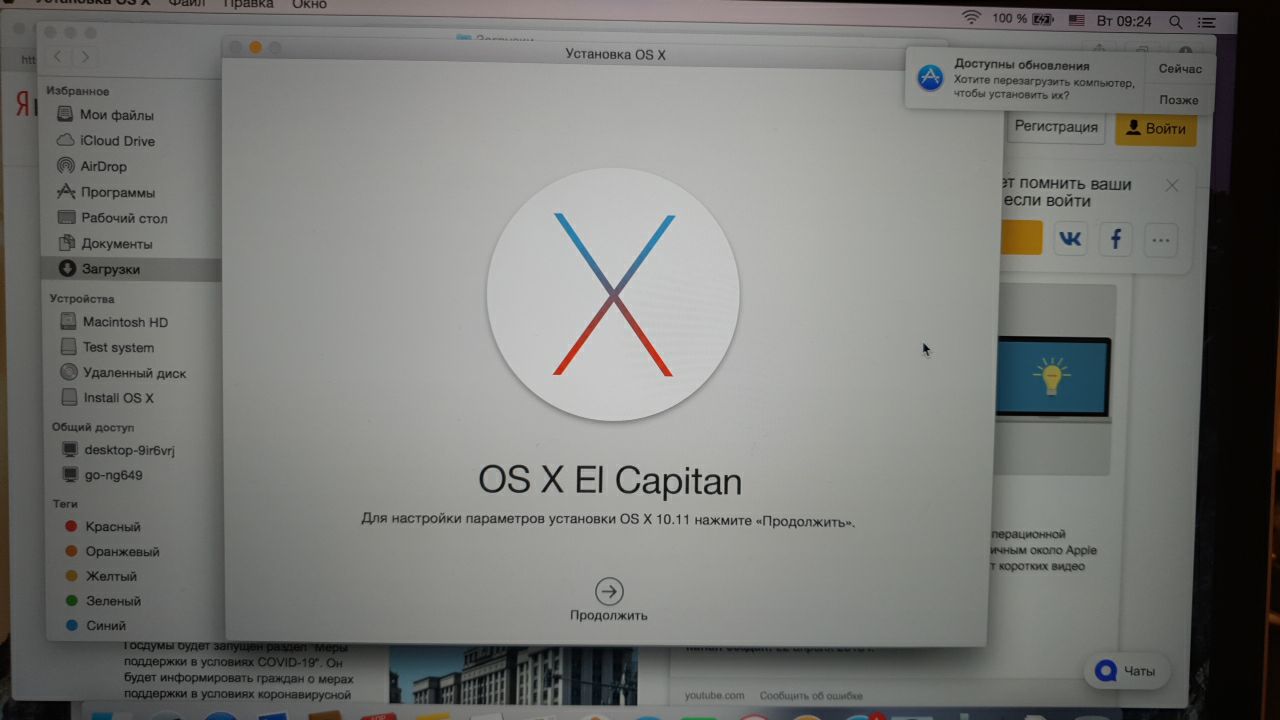Click the lightbulb laptop image on webpage
The image size is (1280, 720).
1053,378
